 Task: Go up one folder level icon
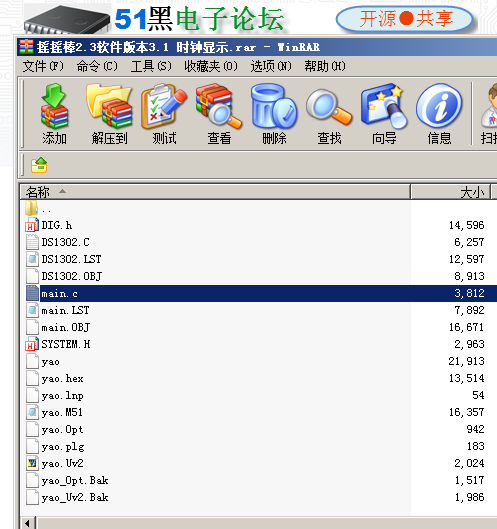click(39, 165)
